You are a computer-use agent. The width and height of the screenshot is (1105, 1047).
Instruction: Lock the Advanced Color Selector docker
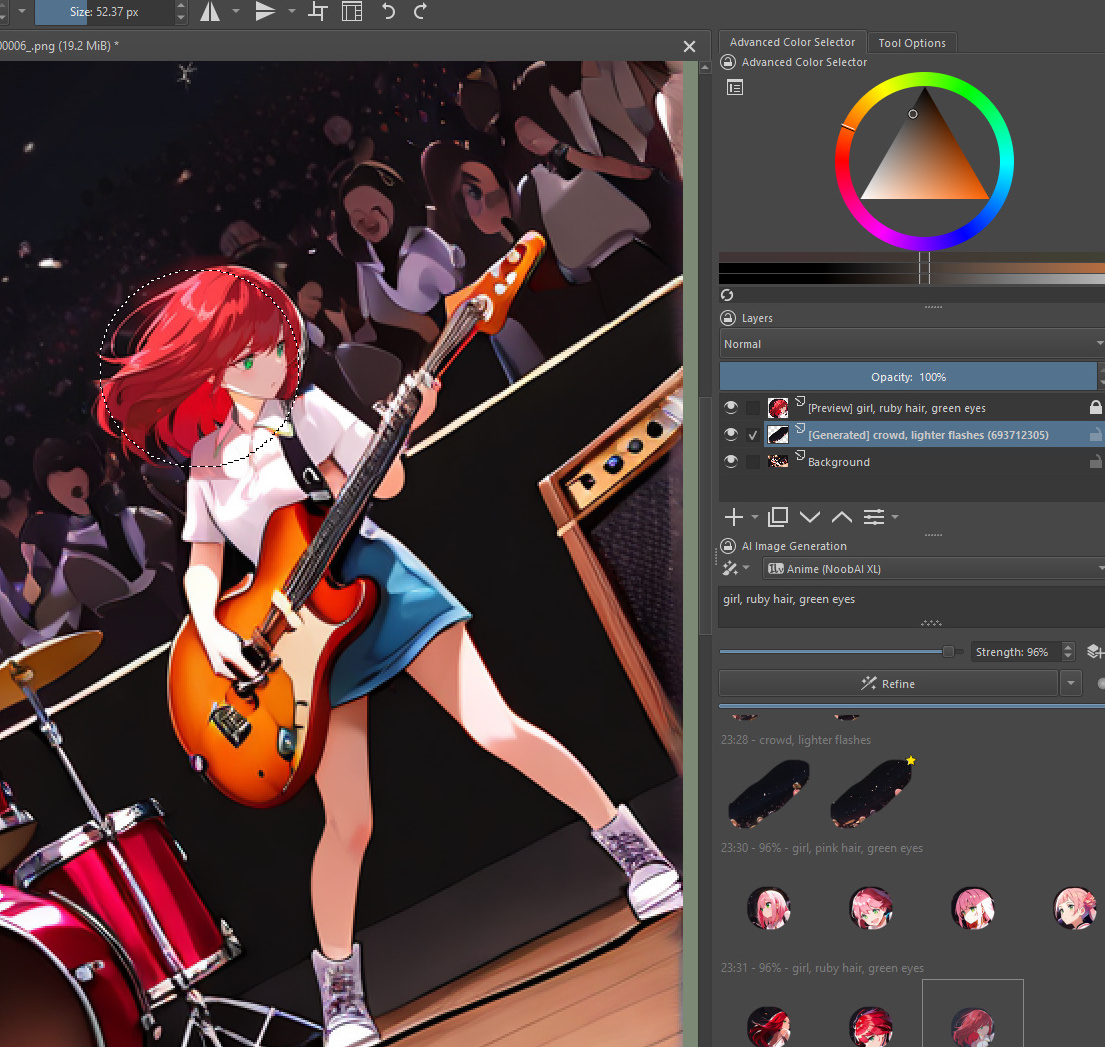728,62
